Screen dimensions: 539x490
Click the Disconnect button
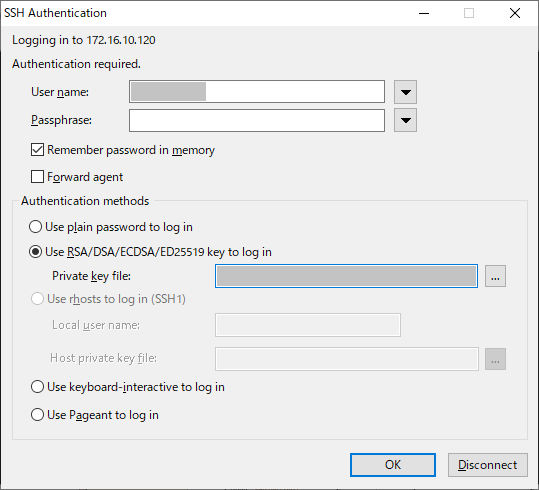point(487,465)
